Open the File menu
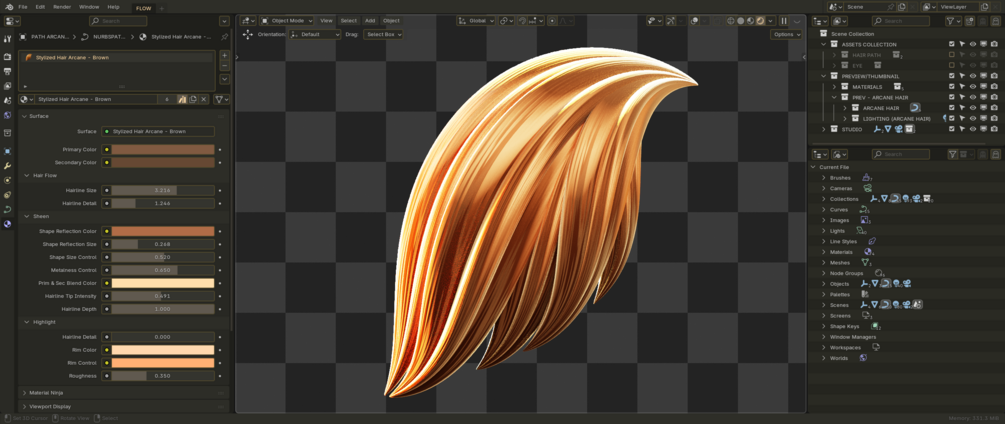1005x424 pixels. (x=22, y=6)
